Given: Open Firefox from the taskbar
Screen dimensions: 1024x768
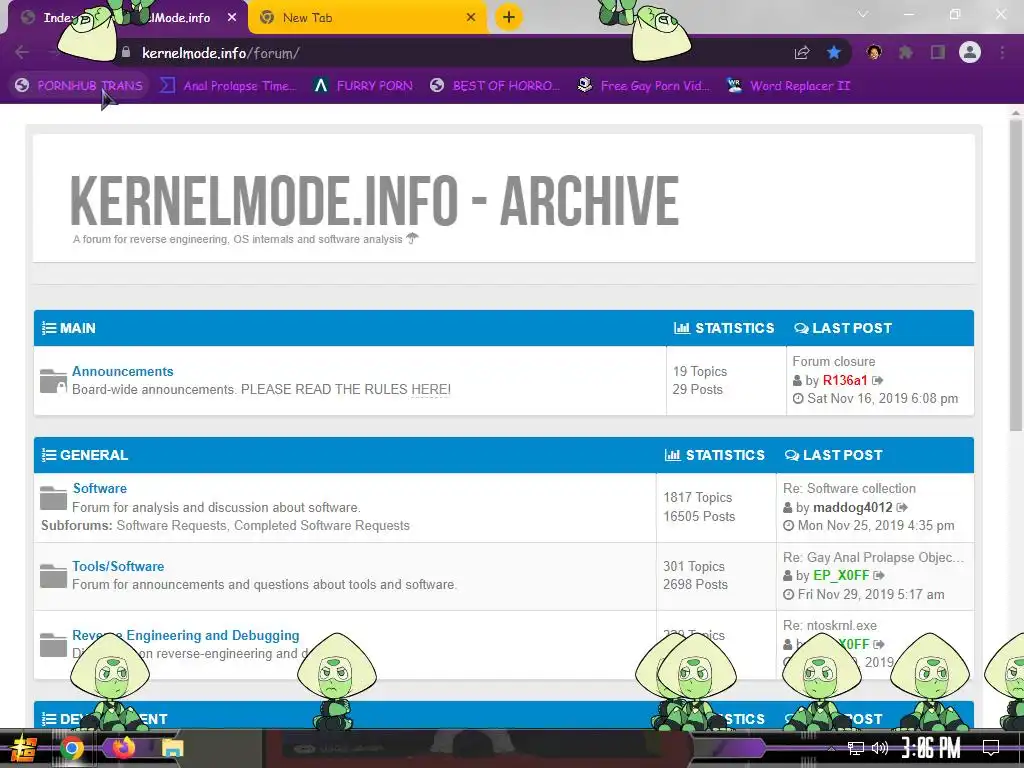Looking at the screenshot, I should pyautogui.click(x=123, y=748).
